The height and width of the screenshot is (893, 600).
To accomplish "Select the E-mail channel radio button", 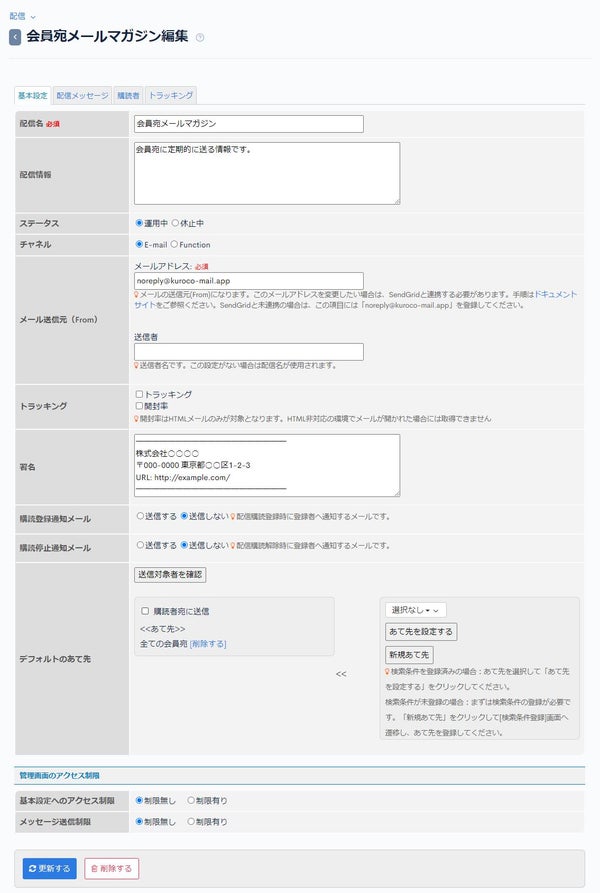I will (x=139, y=244).
